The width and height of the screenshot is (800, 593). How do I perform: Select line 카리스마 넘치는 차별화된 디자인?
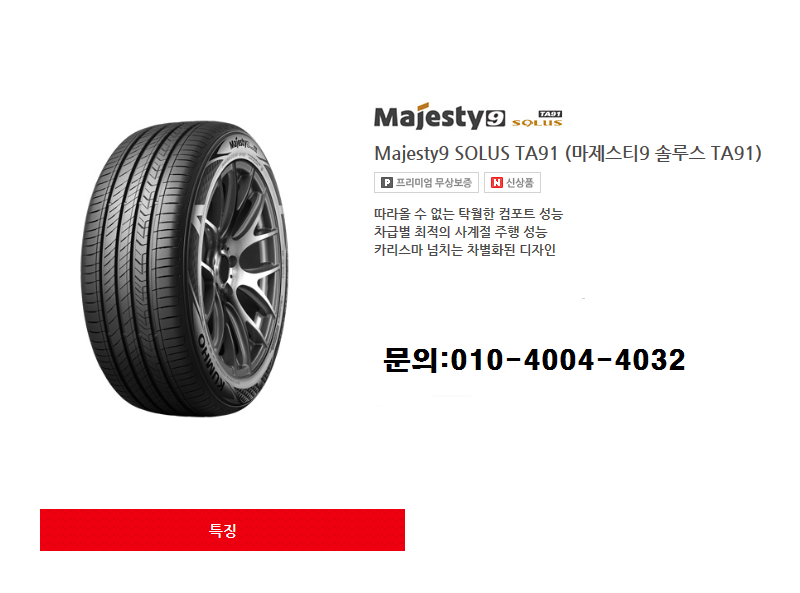tap(464, 250)
